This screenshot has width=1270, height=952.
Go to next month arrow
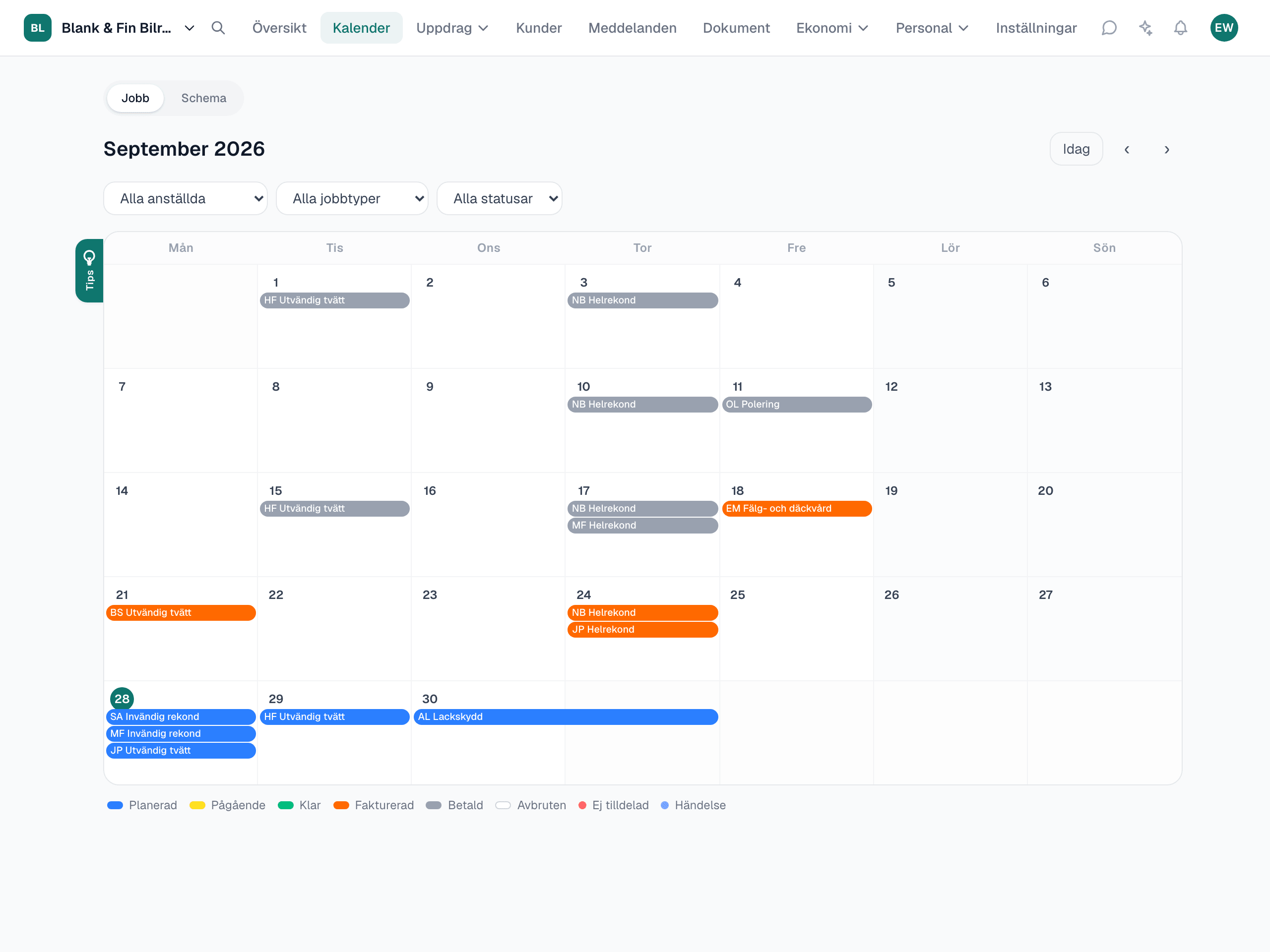point(1167,149)
